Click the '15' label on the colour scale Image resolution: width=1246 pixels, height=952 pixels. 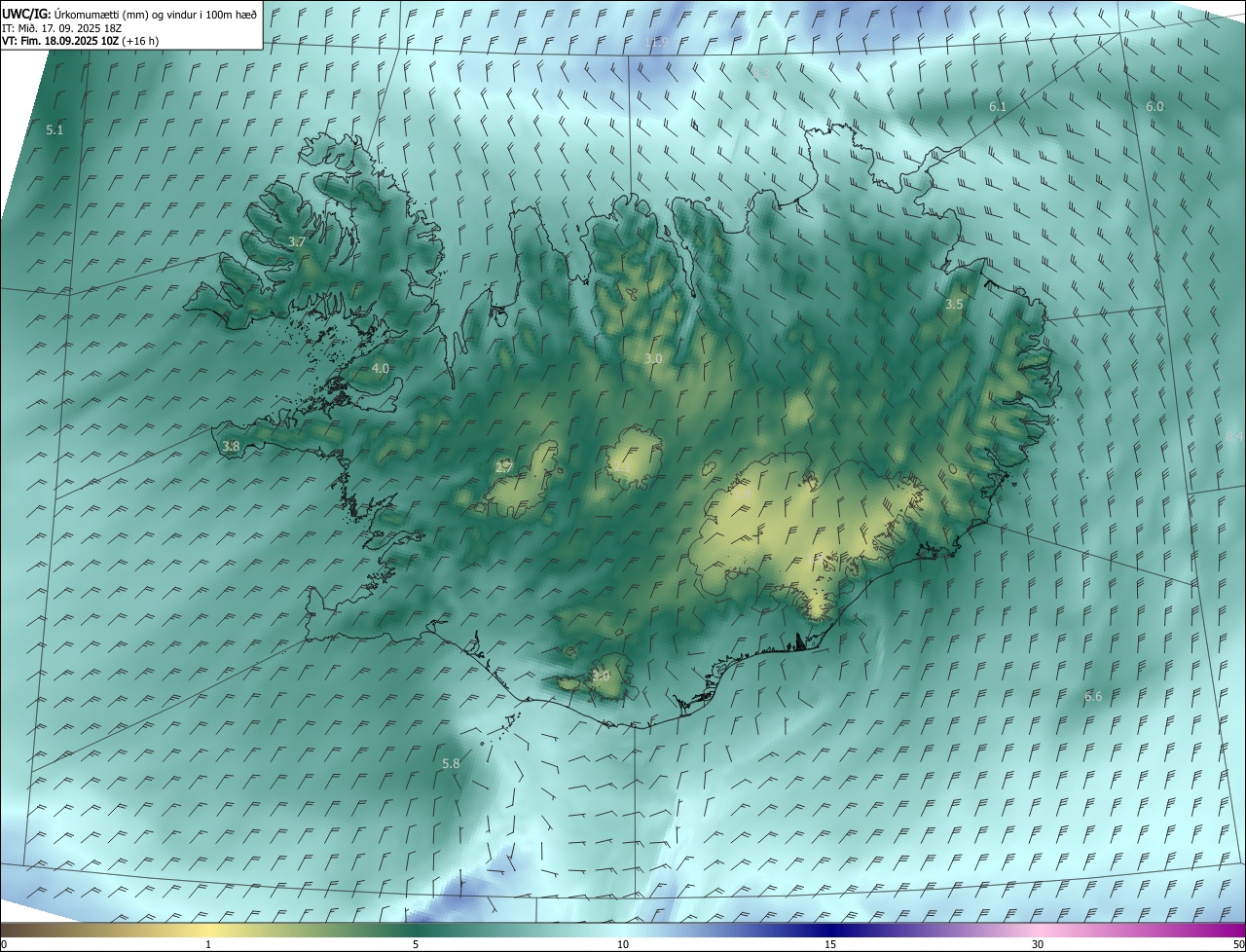(830, 944)
